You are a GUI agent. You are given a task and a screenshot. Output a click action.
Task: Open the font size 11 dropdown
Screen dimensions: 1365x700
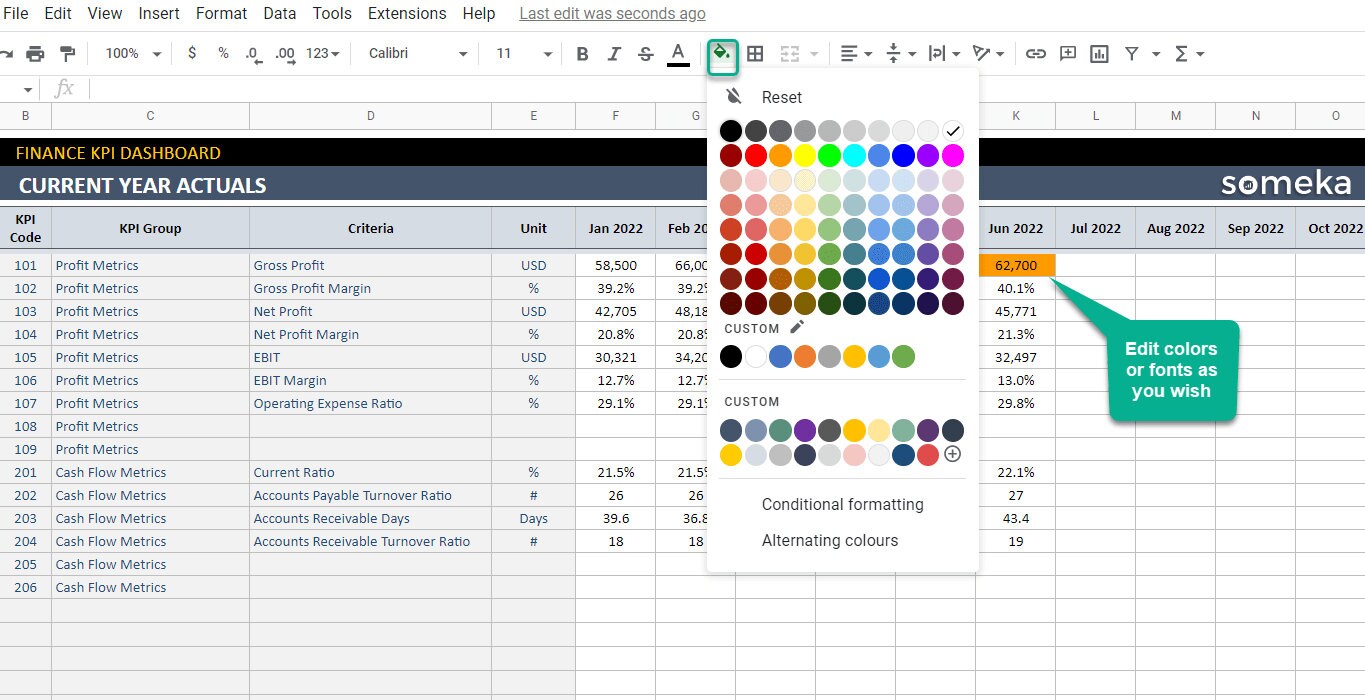pos(524,54)
